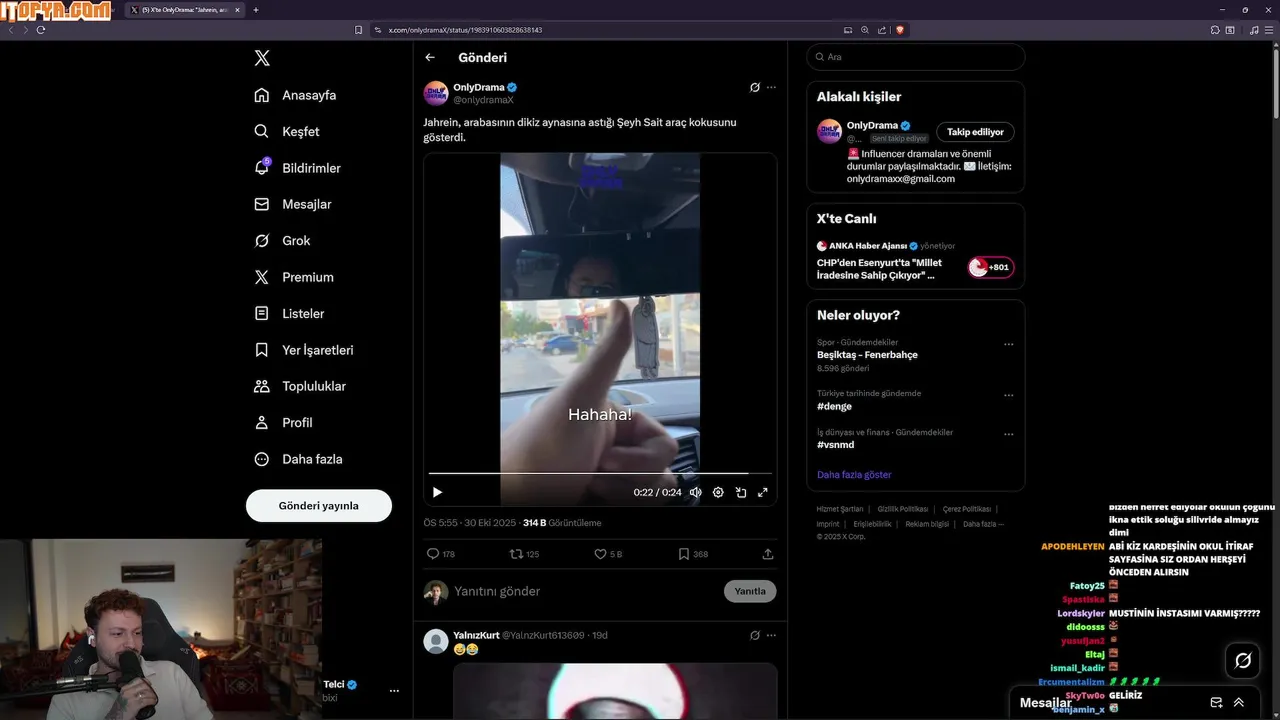Open more options for #vsnmd trend
This screenshot has width=1280, height=720.
(x=1009, y=434)
